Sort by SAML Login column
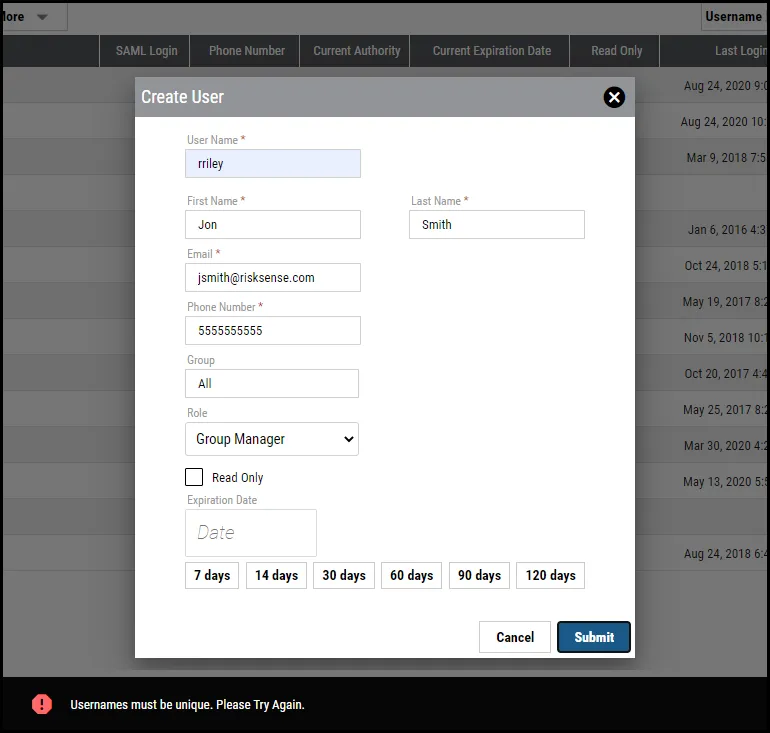 145,51
